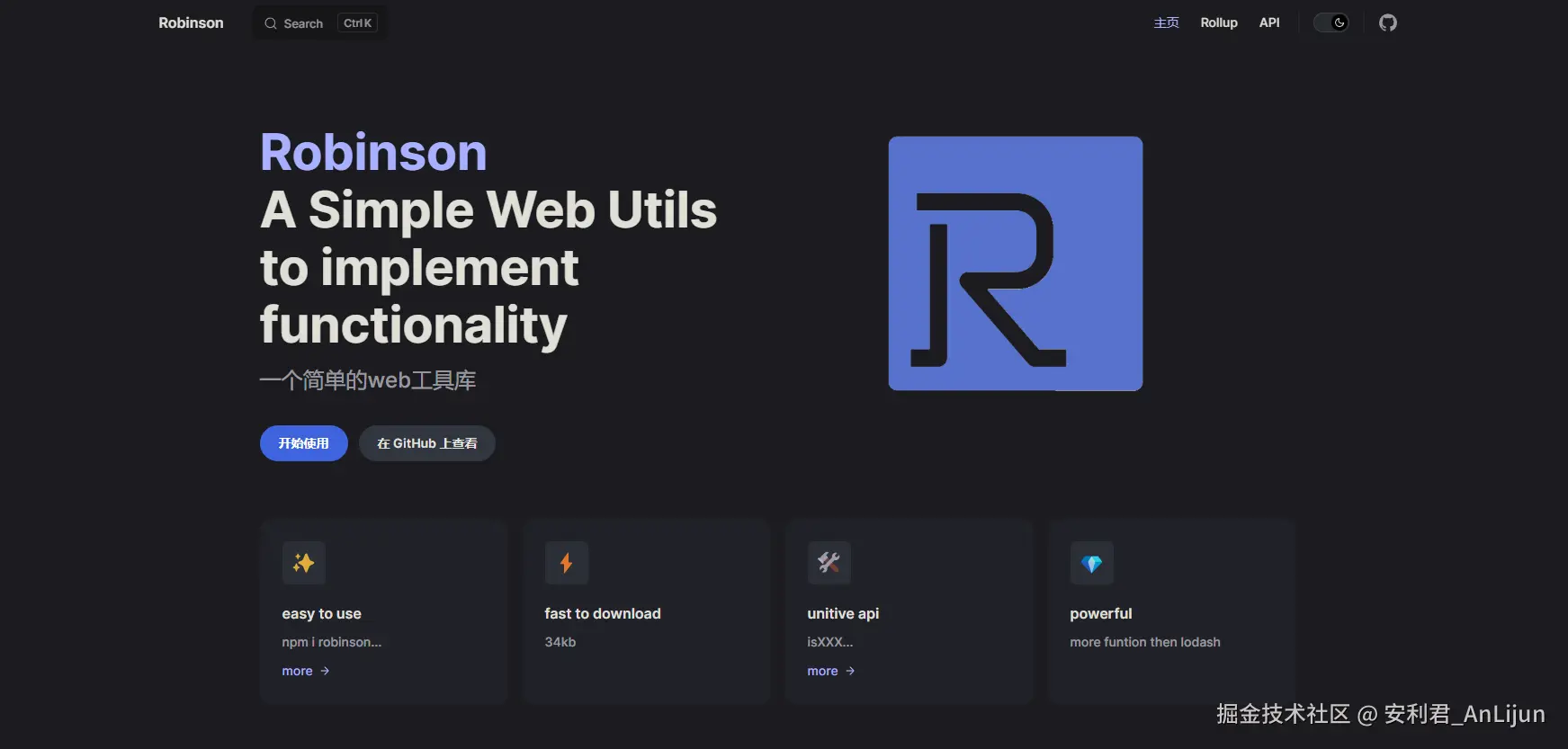Open the Search box with Ctrl K
The image size is (1568, 749).
click(320, 23)
